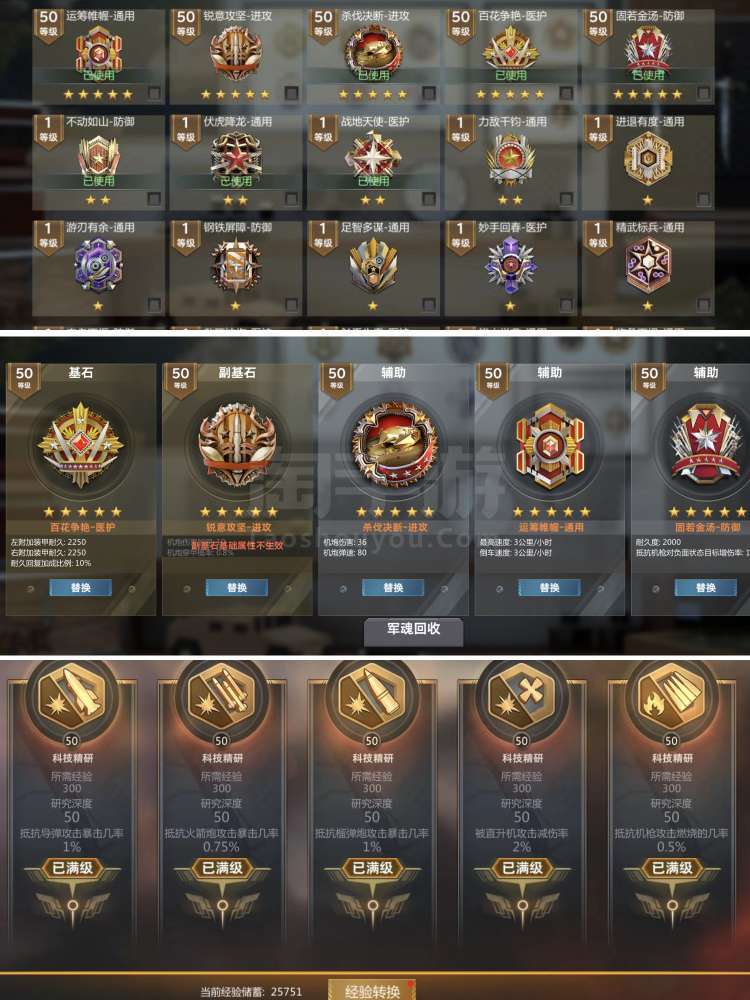Click the 游刃有余-通用 purple medal icon
This screenshot has height=1000, width=750.
tap(98, 263)
